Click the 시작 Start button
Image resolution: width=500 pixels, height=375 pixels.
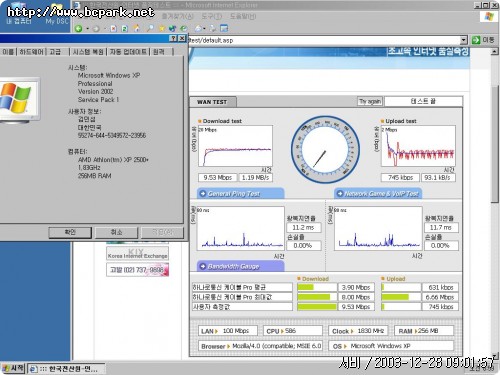coord(13,368)
